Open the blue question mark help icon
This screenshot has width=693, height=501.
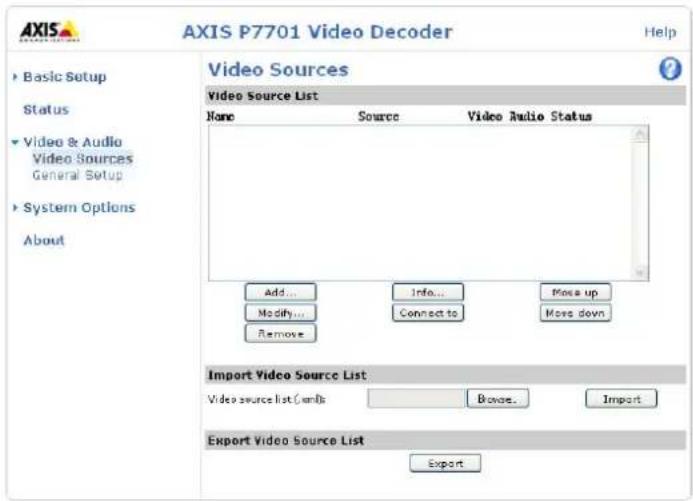[x=670, y=69]
